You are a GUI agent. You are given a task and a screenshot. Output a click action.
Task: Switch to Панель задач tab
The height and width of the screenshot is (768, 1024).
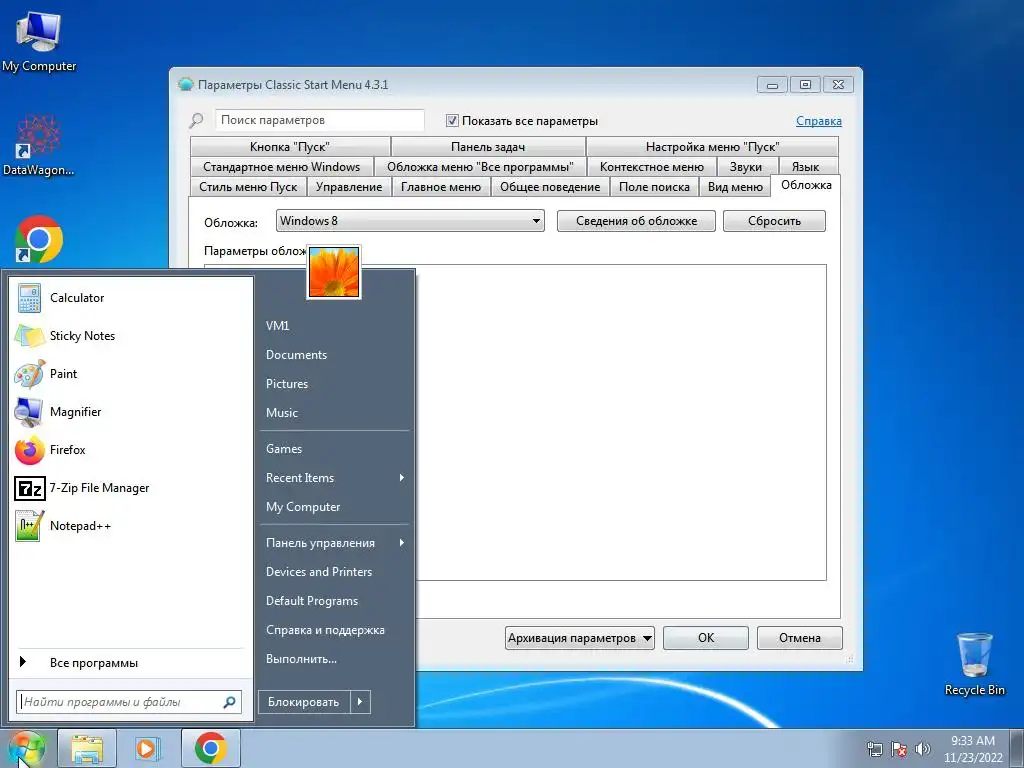pyautogui.click(x=488, y=147)
